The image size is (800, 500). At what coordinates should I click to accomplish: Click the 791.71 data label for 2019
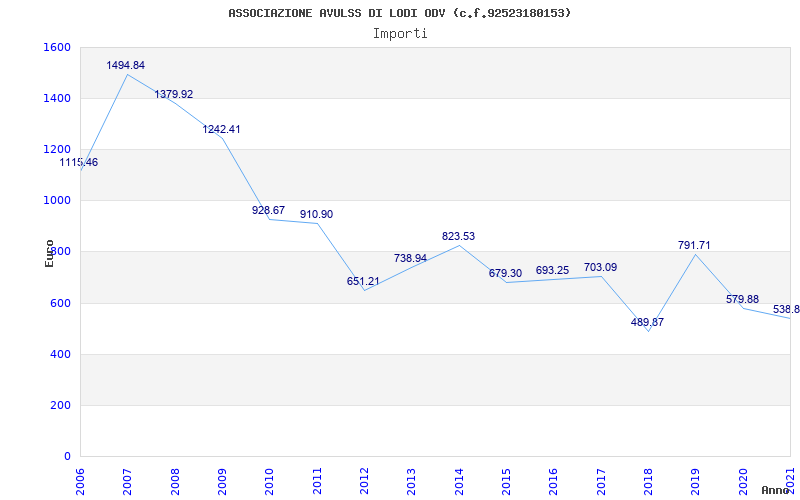click(x=694, y=246)
